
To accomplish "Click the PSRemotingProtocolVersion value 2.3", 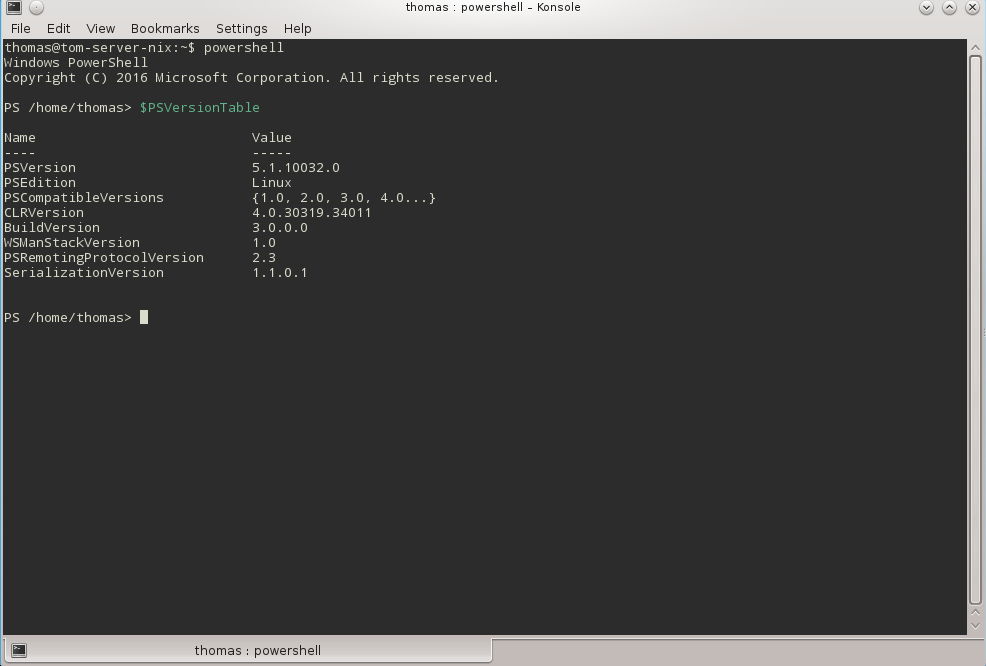I will click(264, 258).
